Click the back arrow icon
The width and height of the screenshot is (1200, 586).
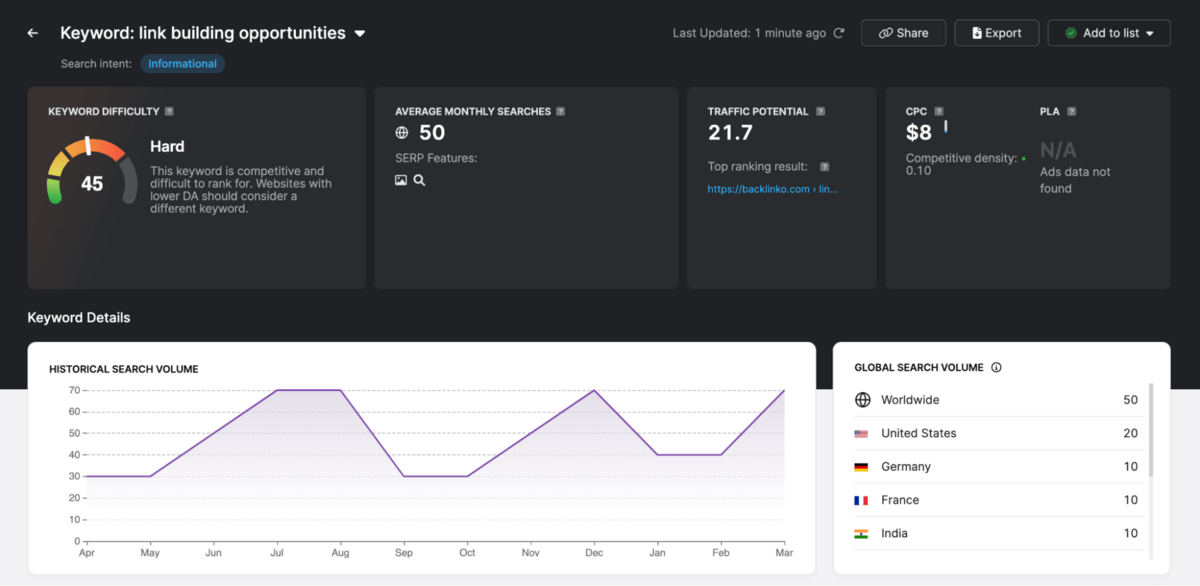[33, 33]
